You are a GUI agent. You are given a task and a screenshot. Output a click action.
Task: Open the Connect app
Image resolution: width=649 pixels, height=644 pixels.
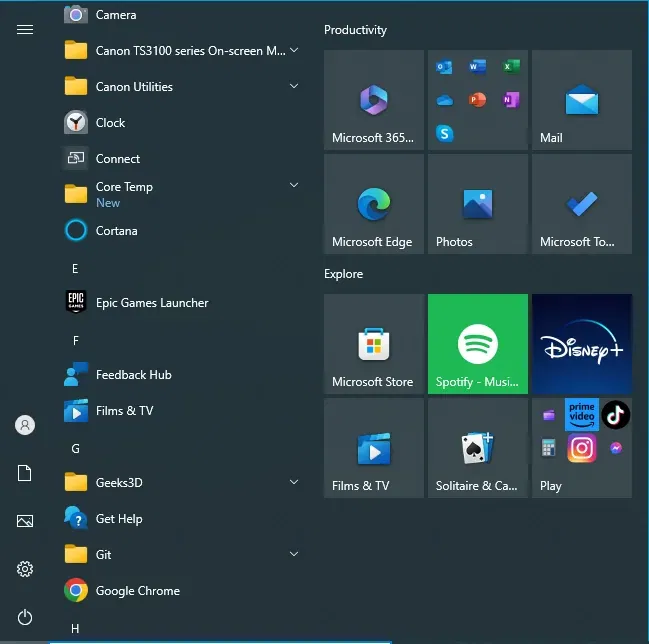point(182,159)
